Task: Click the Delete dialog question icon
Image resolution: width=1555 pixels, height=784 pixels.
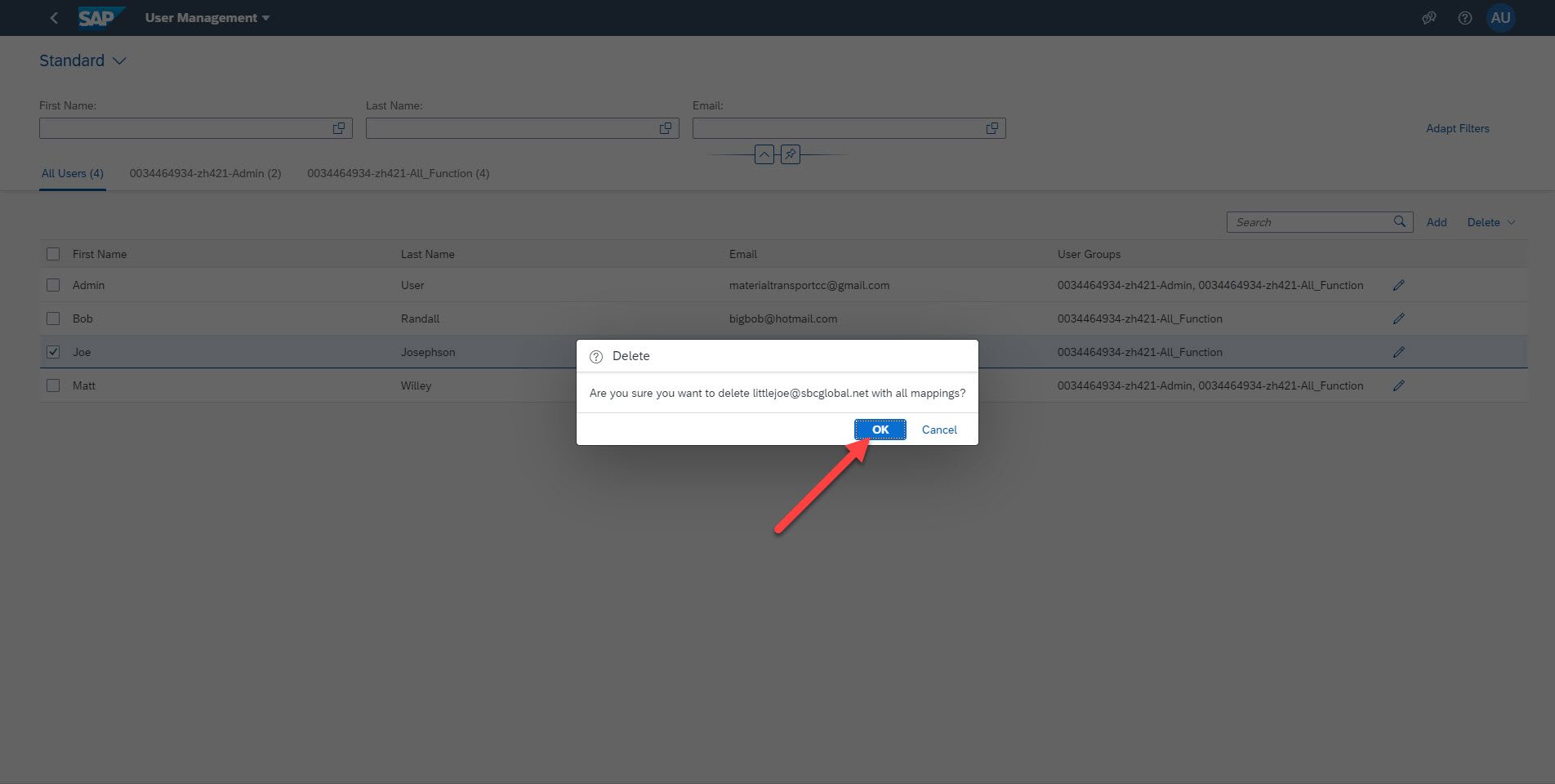Action: pyautogui.click(x=596, y=356)
